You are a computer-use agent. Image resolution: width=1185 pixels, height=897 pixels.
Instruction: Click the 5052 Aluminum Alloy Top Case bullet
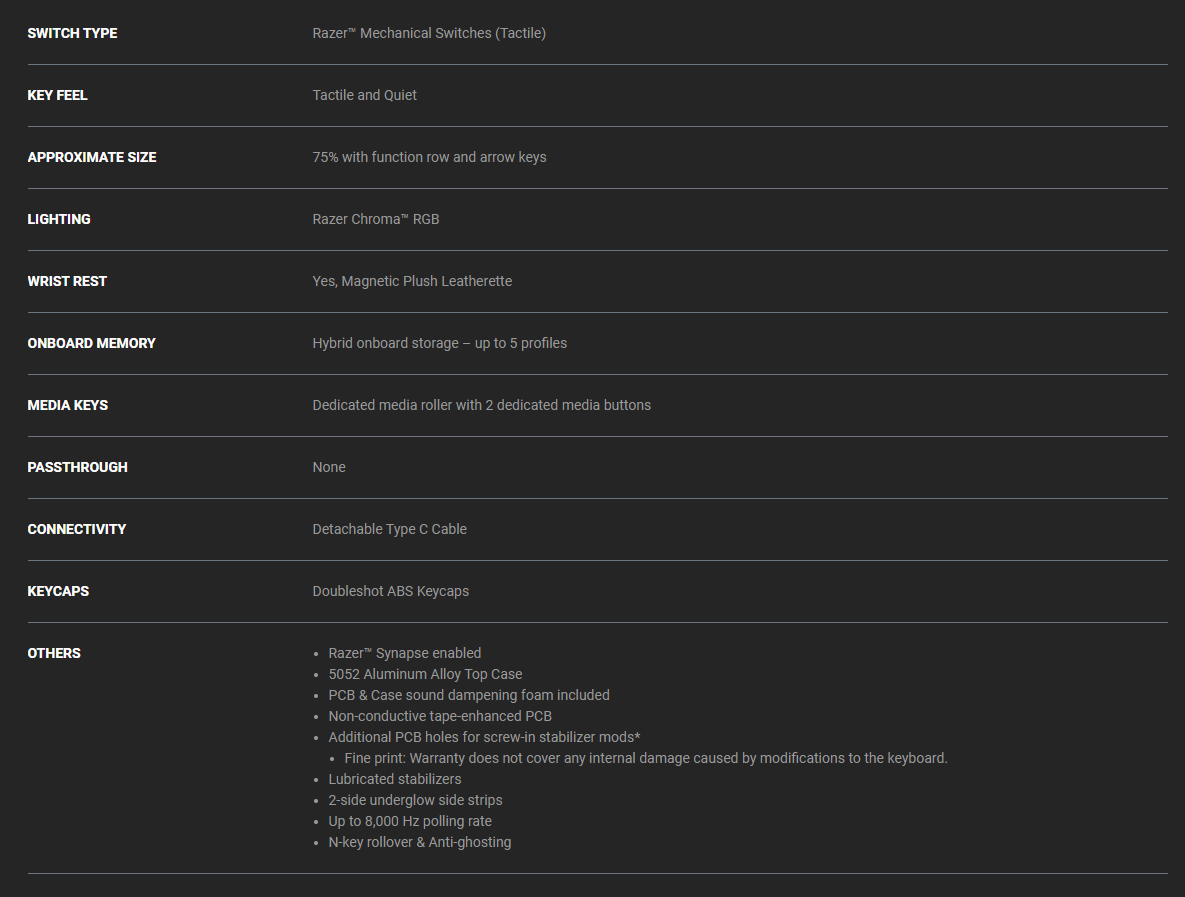pyautogui.click(x=425, y=674)
